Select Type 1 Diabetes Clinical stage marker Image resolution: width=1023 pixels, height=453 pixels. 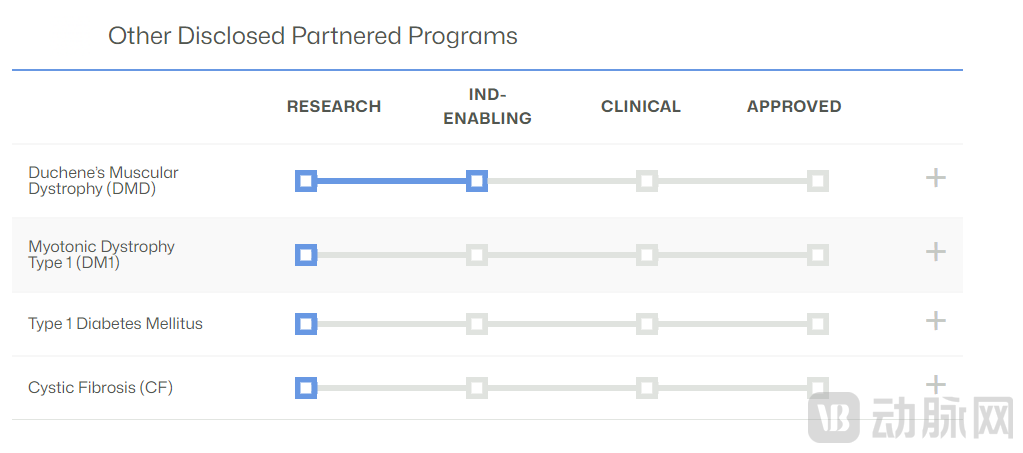pos(647,324)
